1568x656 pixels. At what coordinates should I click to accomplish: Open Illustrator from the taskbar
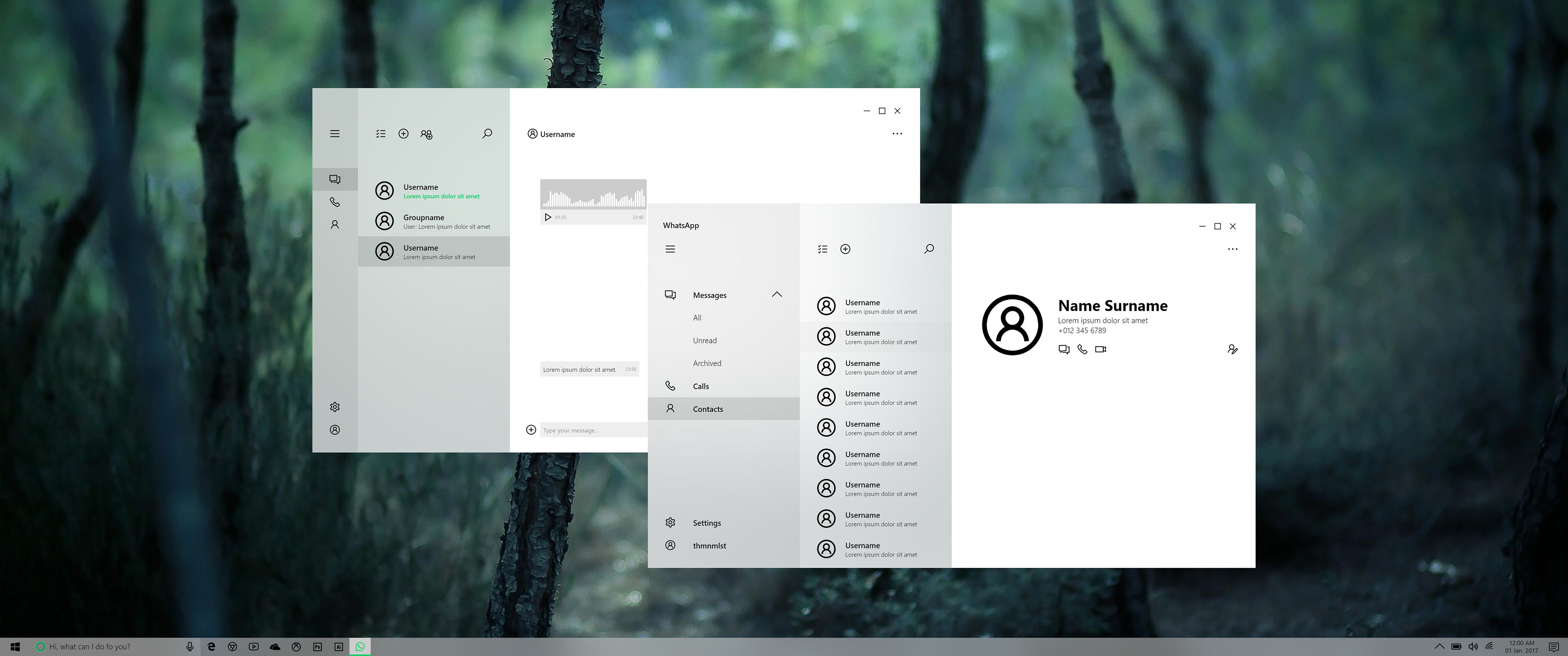[x=339, y=647]
